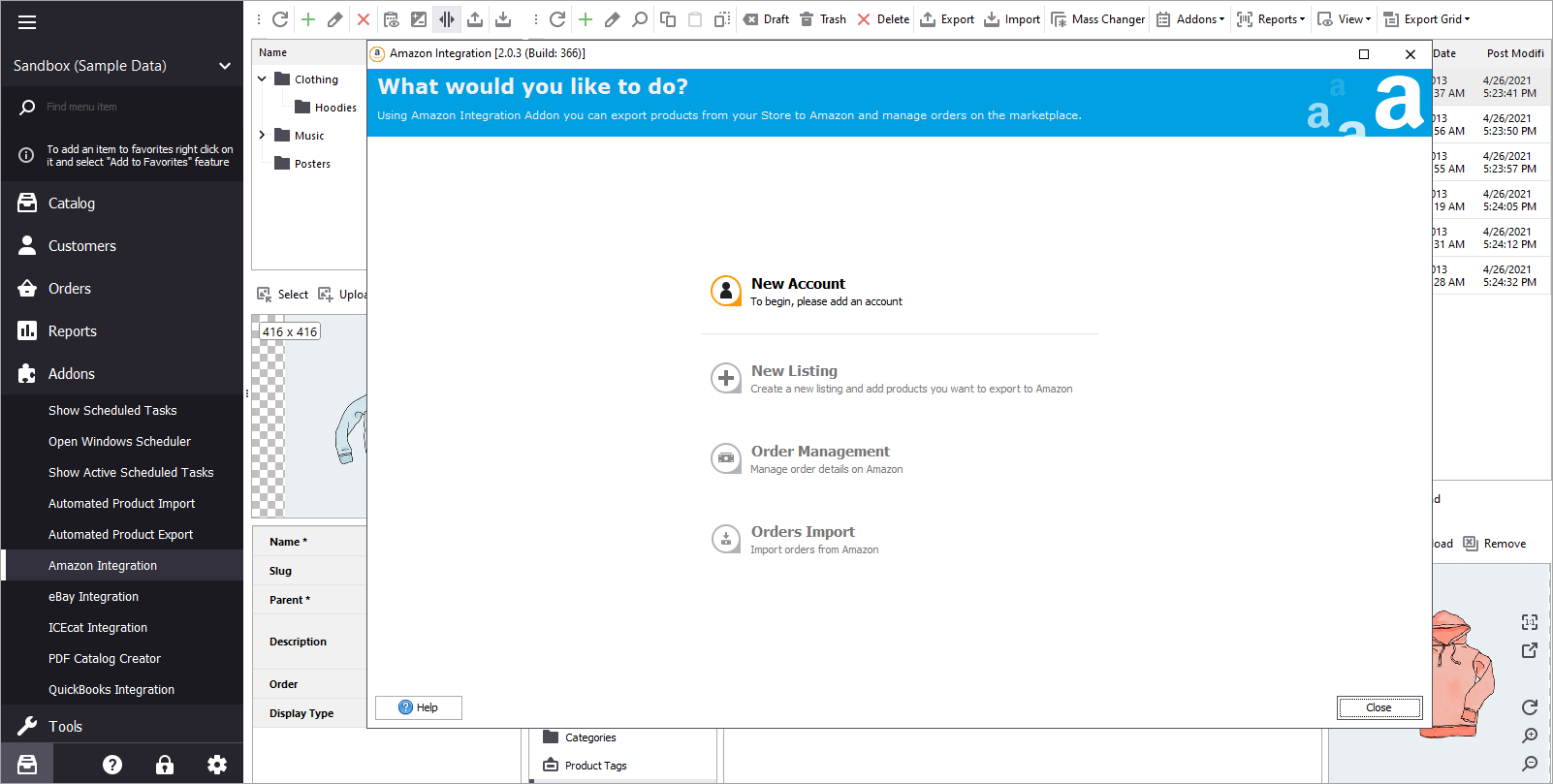
Task: Select the Catalog sidebar section
Action: (72, 204)
